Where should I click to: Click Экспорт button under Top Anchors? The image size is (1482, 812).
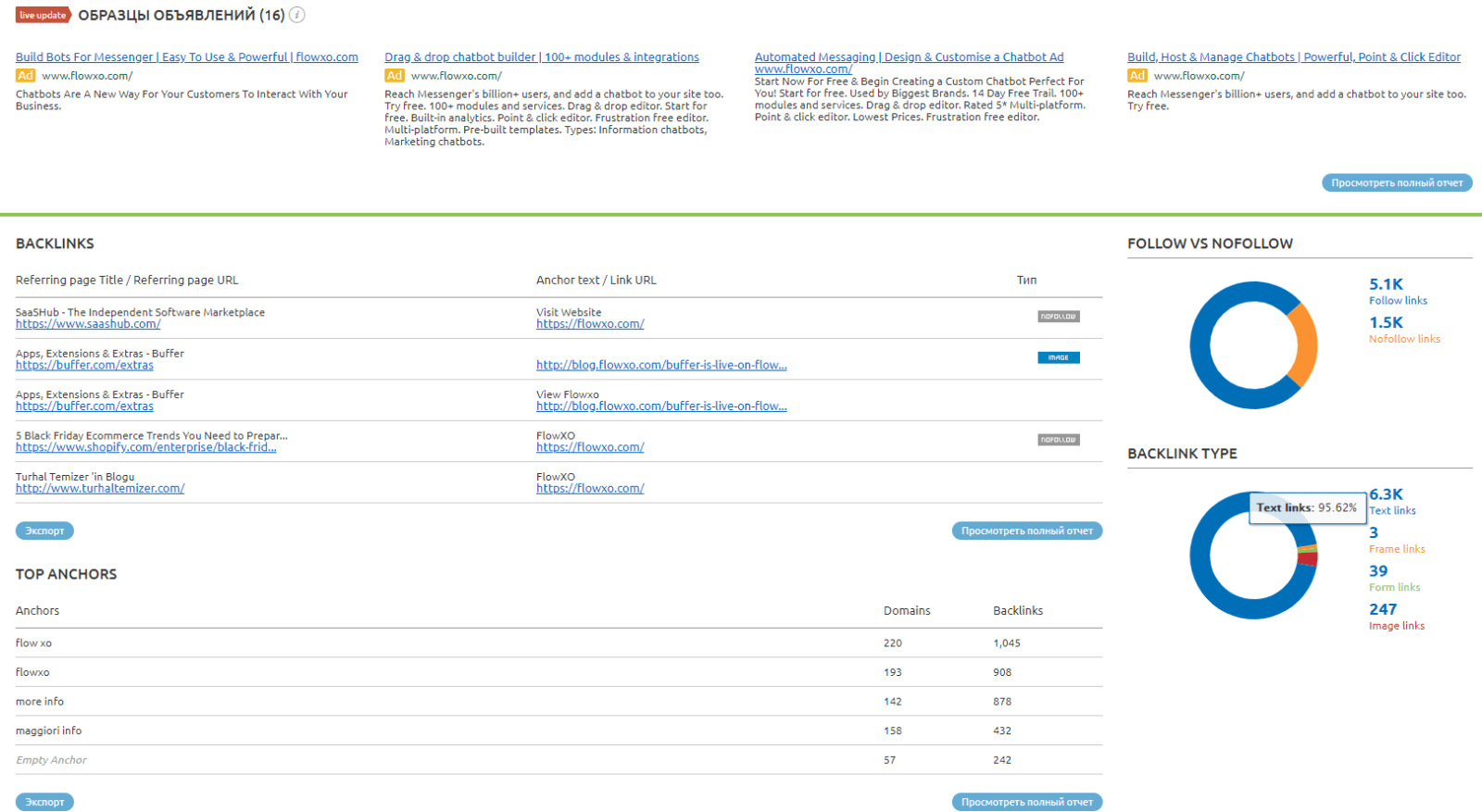click(44, 803)
